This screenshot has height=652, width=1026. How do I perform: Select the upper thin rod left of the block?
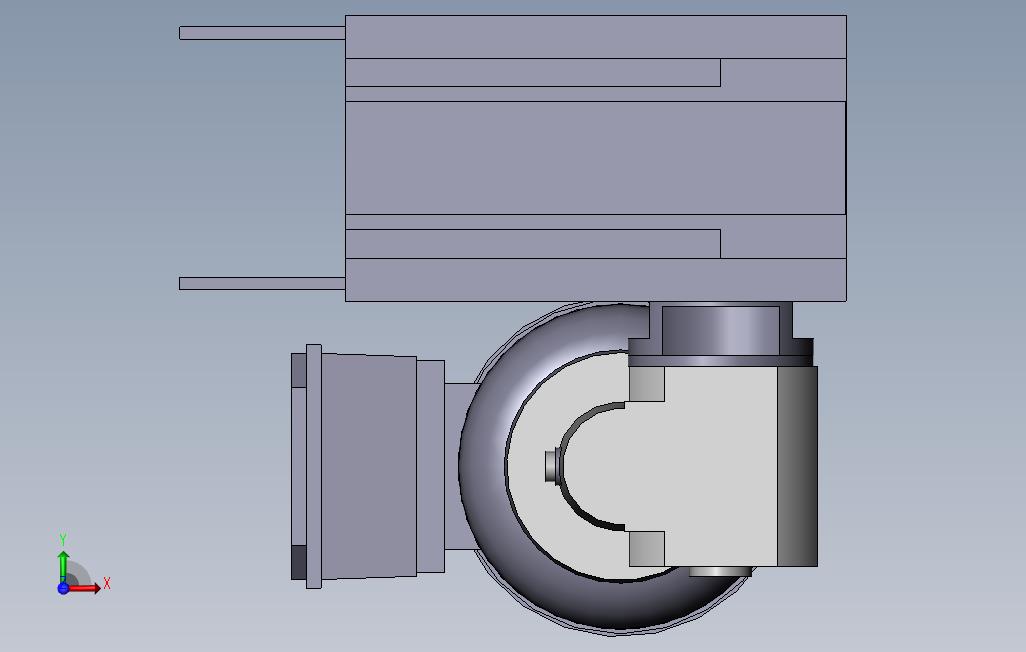point(262,33)
